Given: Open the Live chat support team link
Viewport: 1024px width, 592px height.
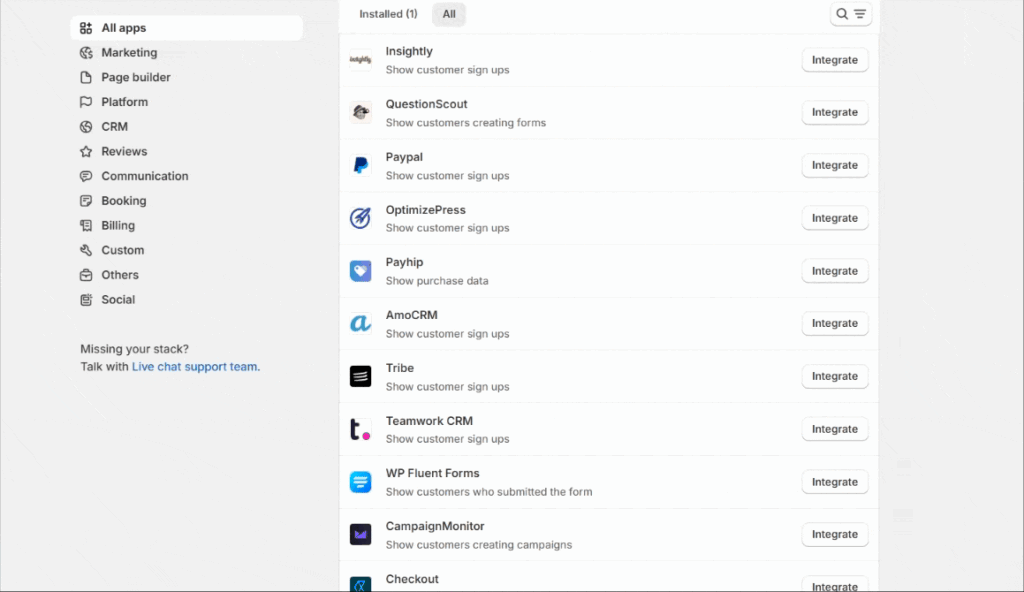Looking at the screenshot, I should [196, 367].
